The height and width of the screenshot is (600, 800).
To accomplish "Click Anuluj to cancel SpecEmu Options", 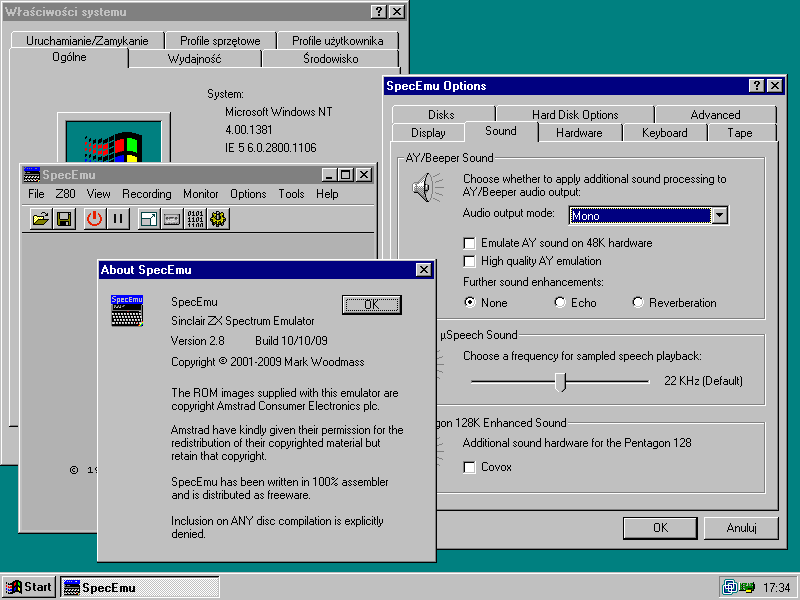I will [741, 528].
